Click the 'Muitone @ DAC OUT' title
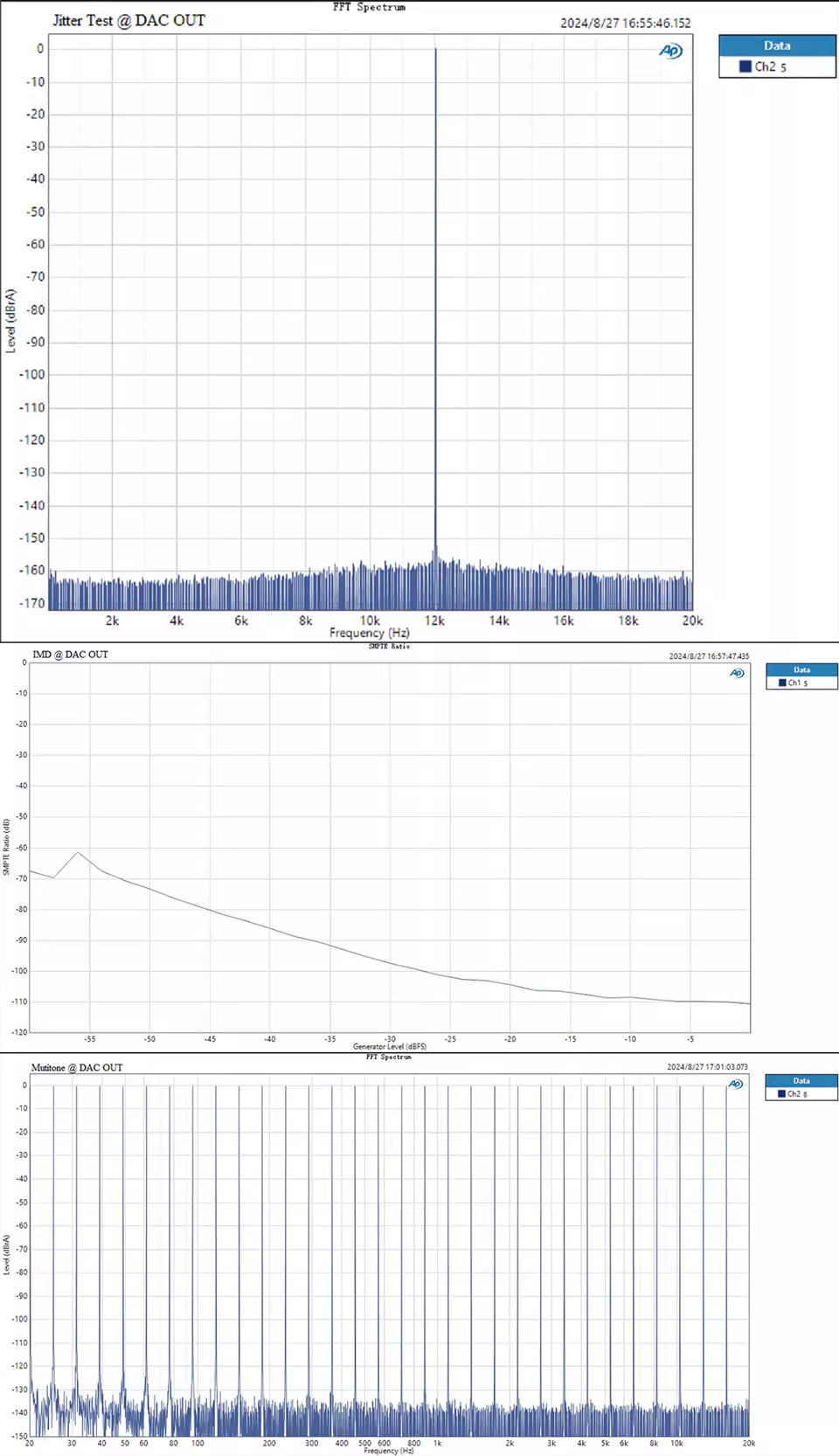The image size is (839, 1456). point(77,1067)
